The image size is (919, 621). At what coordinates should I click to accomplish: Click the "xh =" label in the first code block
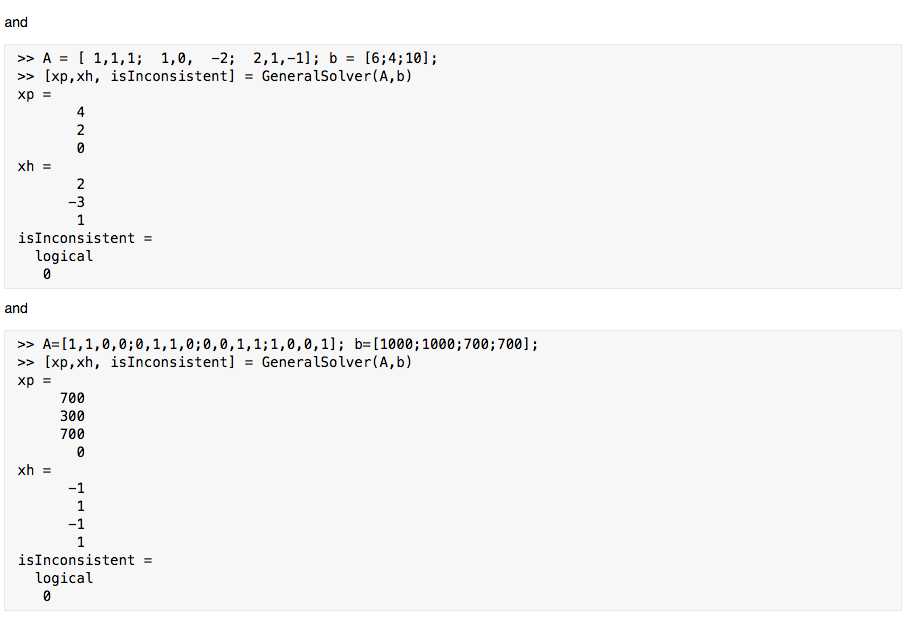34,166
